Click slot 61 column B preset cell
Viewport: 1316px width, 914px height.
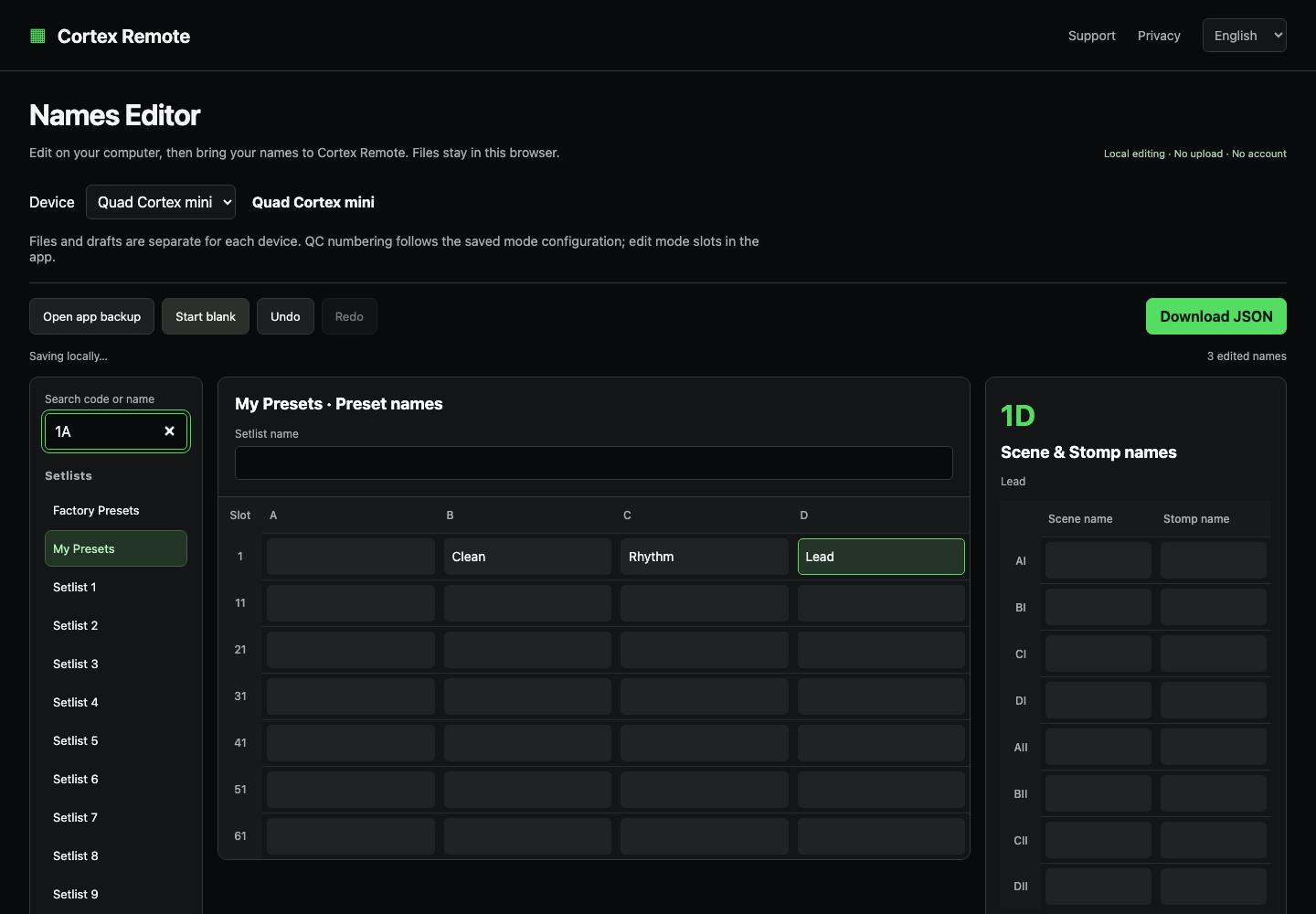(527, 836)
